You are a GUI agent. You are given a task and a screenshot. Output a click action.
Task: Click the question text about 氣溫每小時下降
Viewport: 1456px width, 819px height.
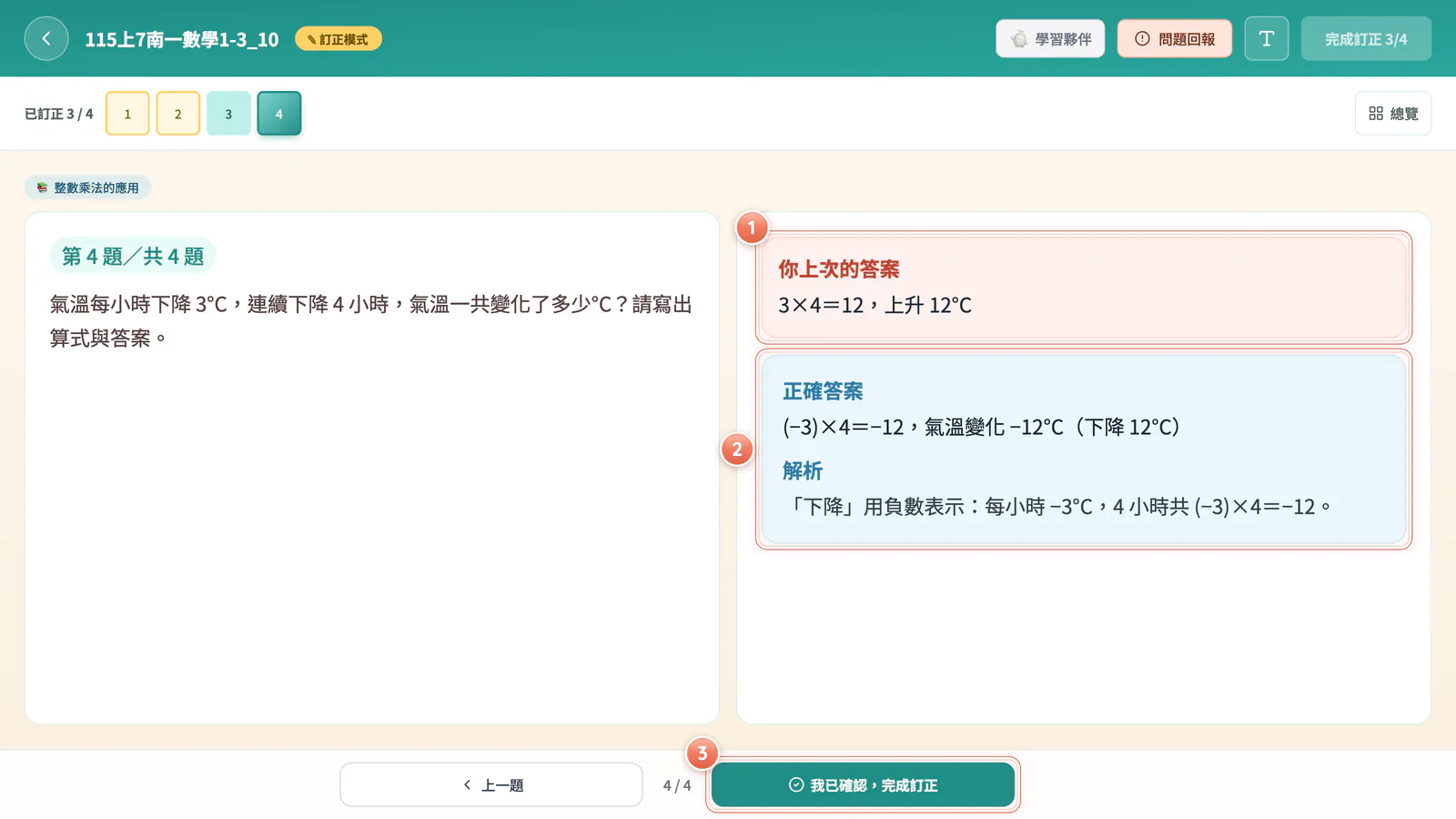(x=371, y=321)
